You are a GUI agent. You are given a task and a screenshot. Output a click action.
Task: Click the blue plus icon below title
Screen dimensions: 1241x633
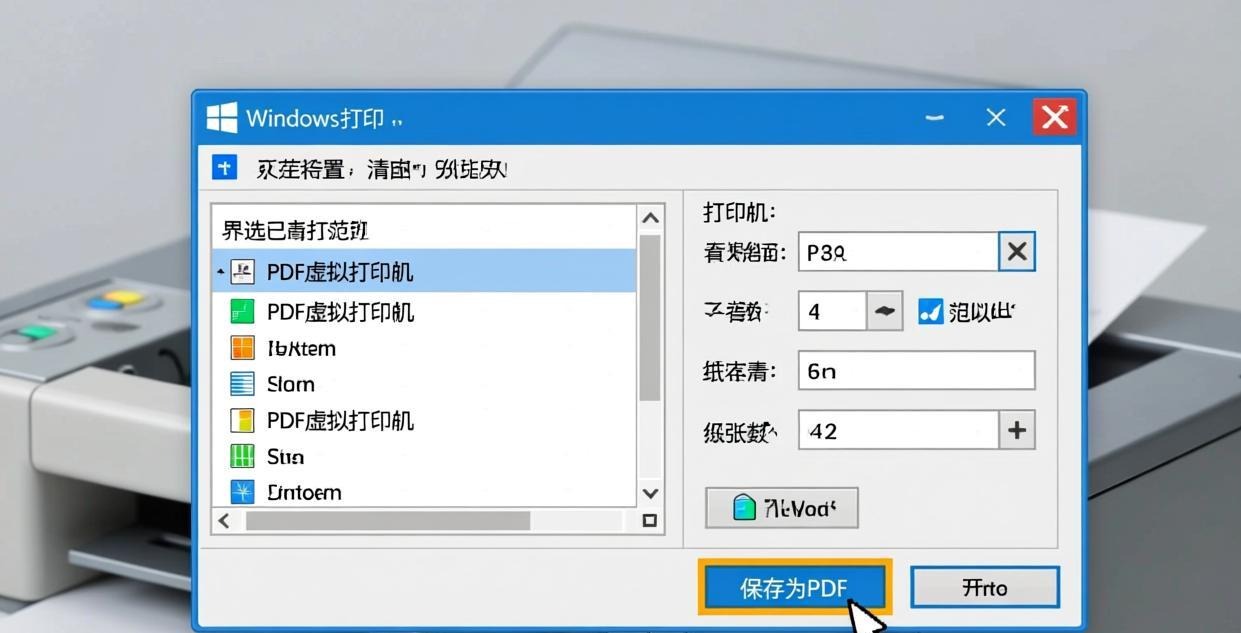click(x=225, y=168)
